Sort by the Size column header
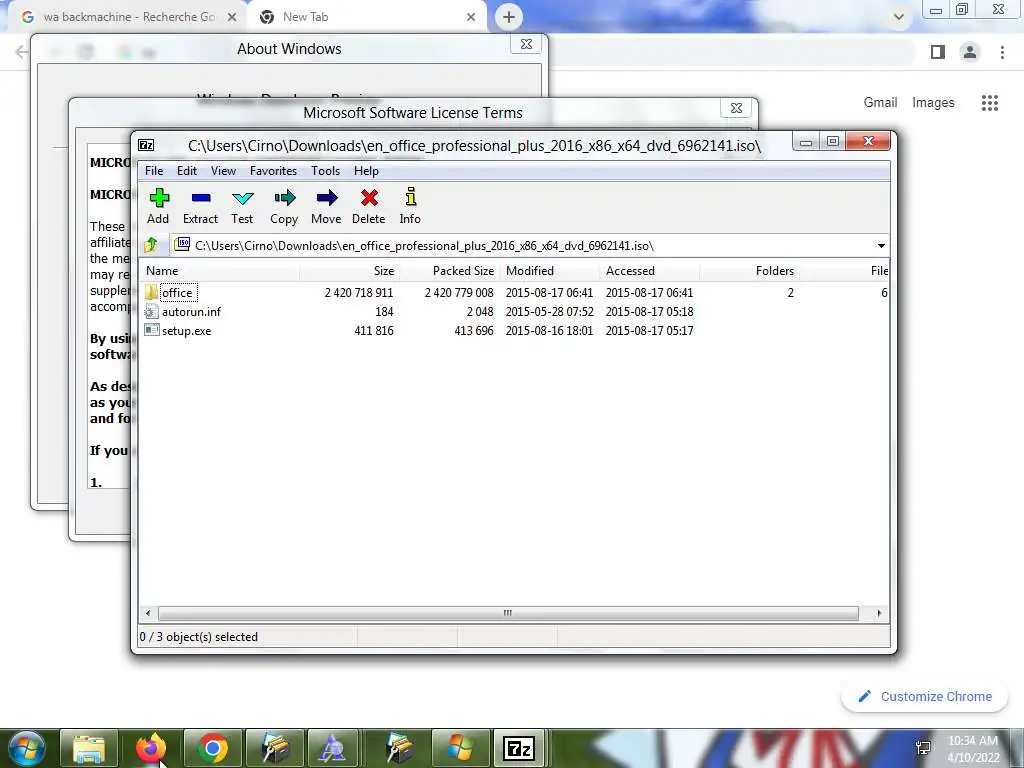1024x768 pixels. [350, 270]
